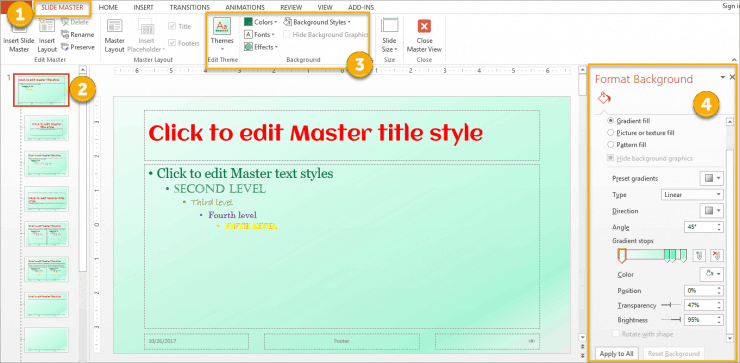The image size is (740, 363).
Task: Click the SECOND LEVEL text line
Action: pos(220,189)
